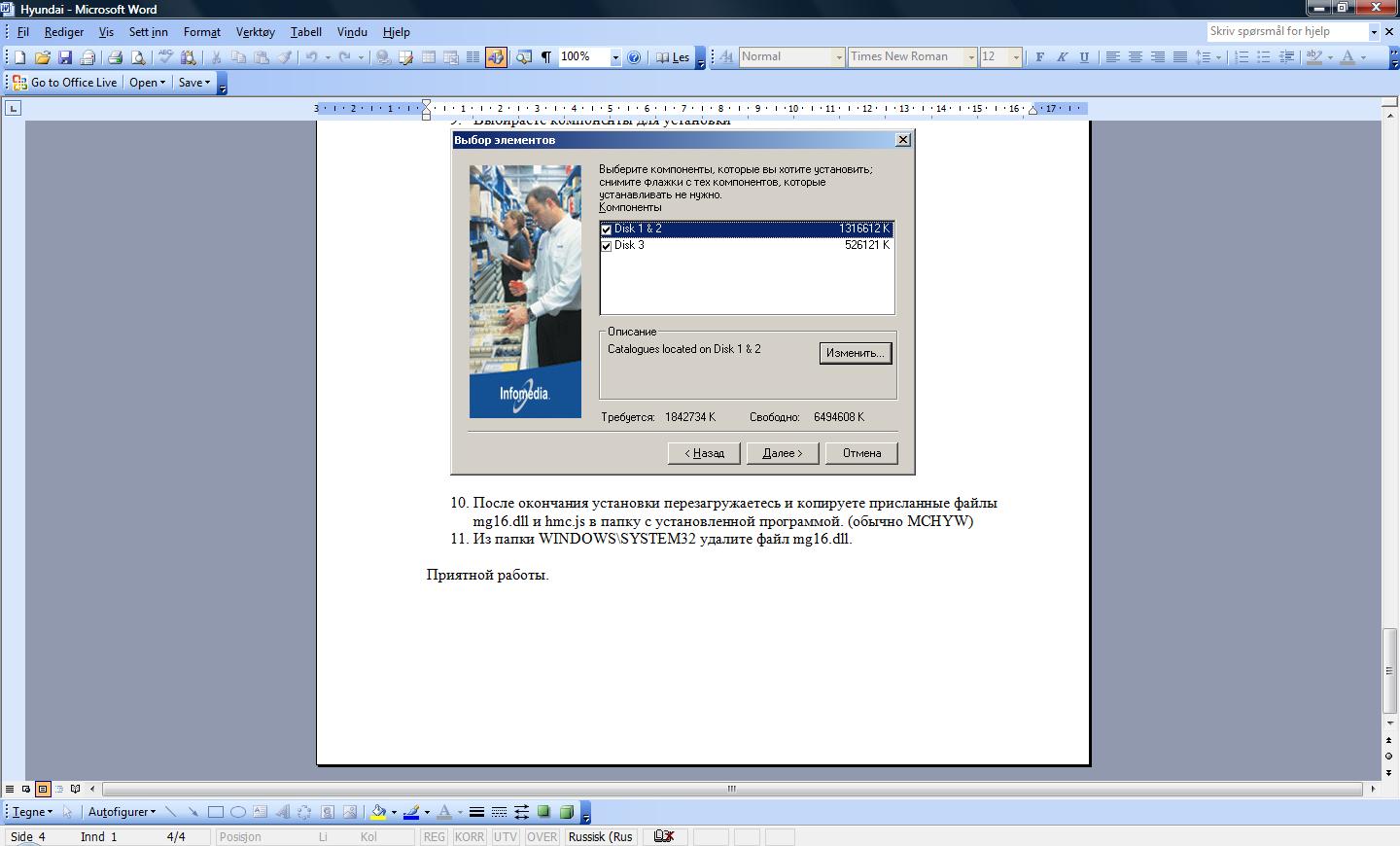1400x846 pixels.
Task: Open the Line Color brush swatch
Action: [411, 812]
